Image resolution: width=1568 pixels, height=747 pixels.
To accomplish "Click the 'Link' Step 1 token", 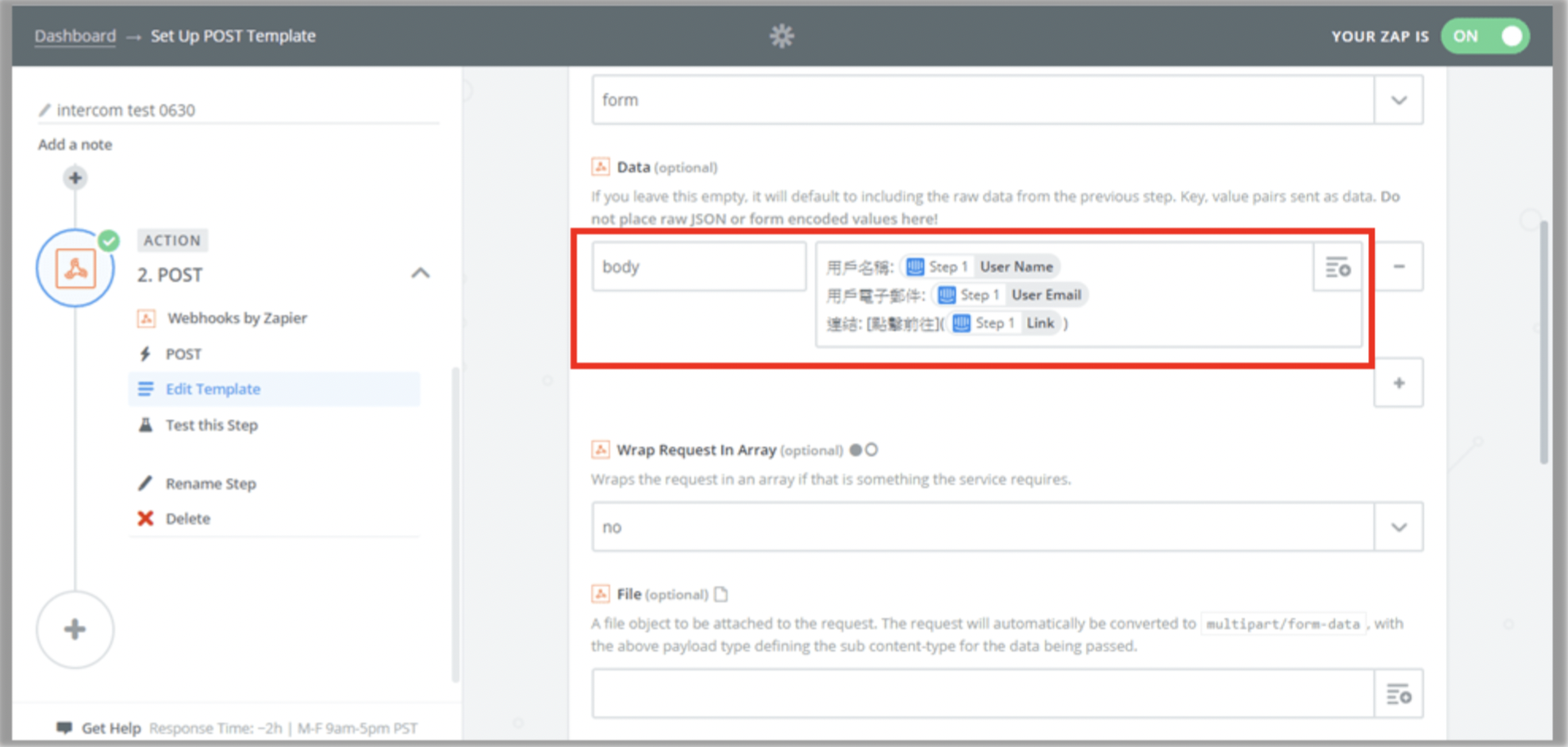I will [1005, 323].
